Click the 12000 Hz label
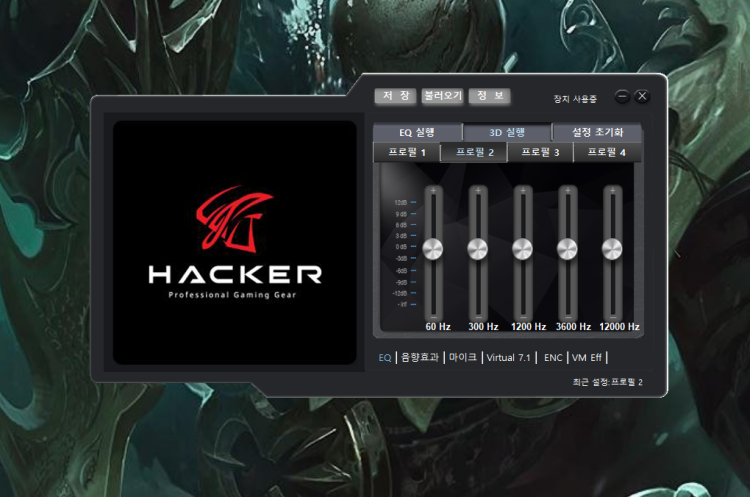Image resolution: width=750 pixels, height=497 pixels. click(x=619, y=327)
